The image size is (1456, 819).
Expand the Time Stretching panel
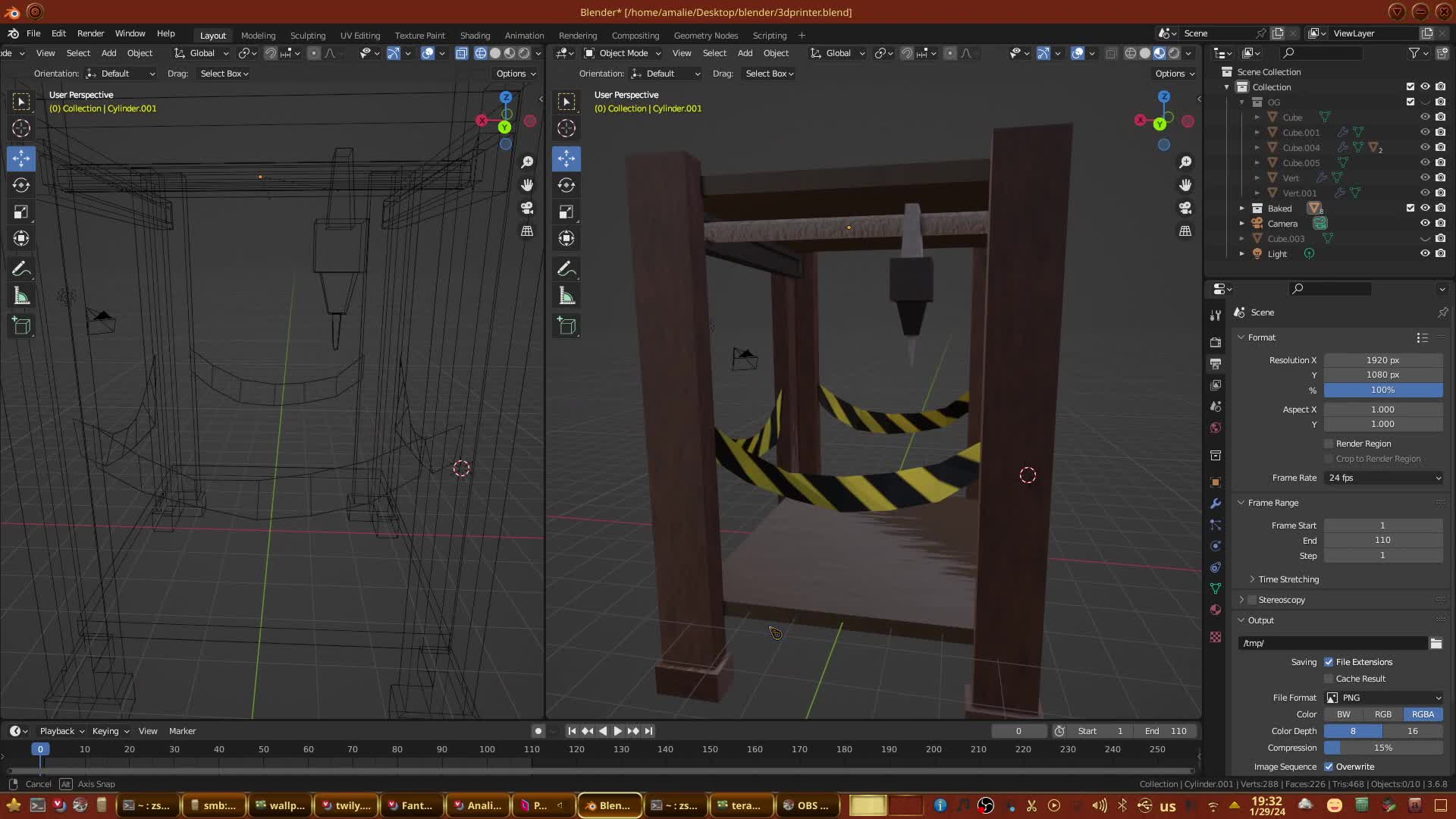(1288, 579)
